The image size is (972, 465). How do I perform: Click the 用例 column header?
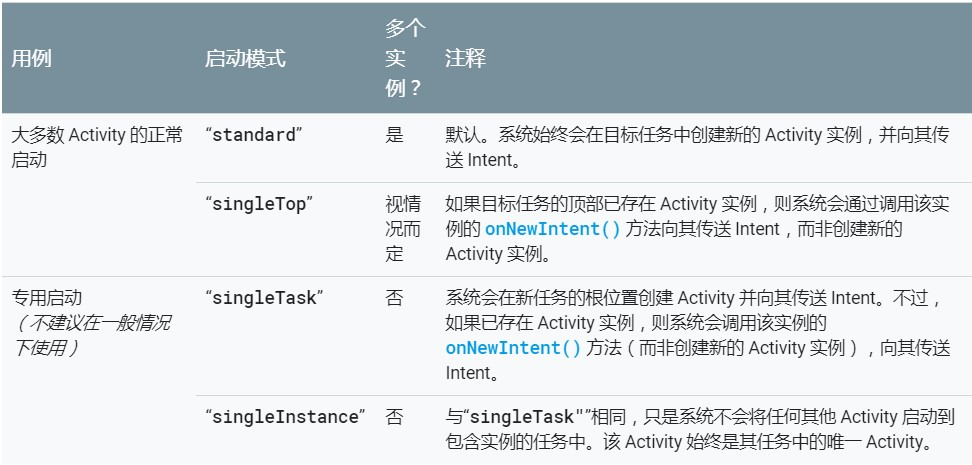(31, 59)
